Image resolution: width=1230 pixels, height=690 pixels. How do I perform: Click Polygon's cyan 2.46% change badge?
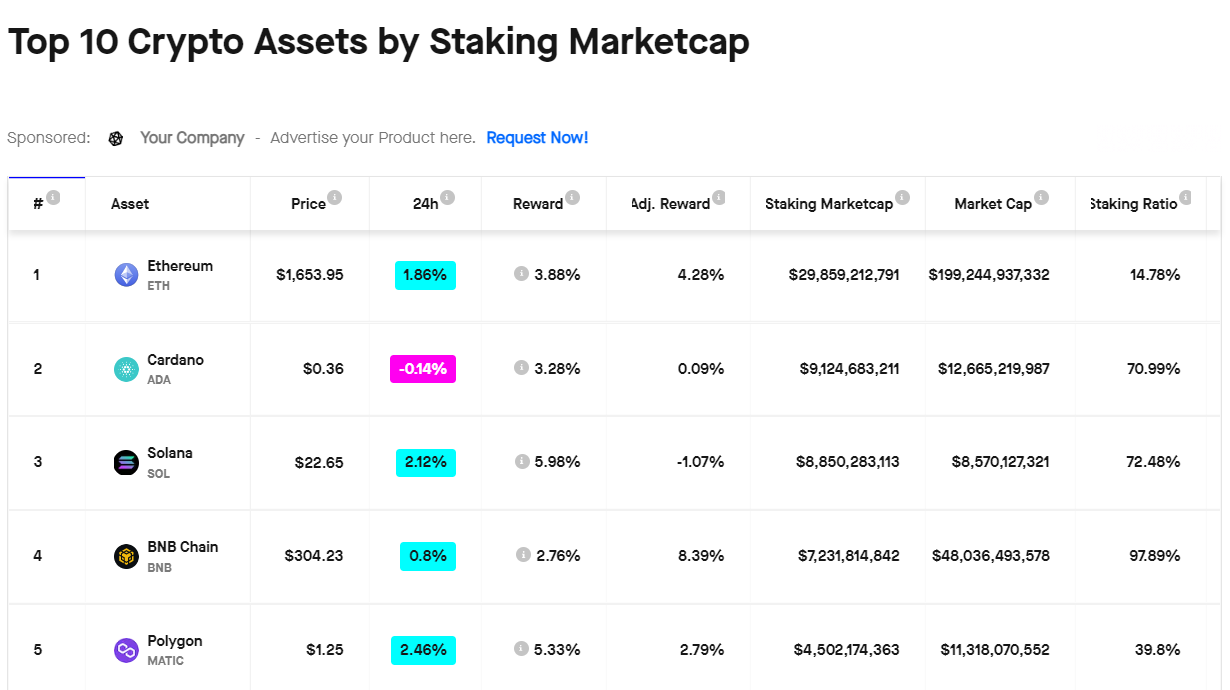pos(423,650)
